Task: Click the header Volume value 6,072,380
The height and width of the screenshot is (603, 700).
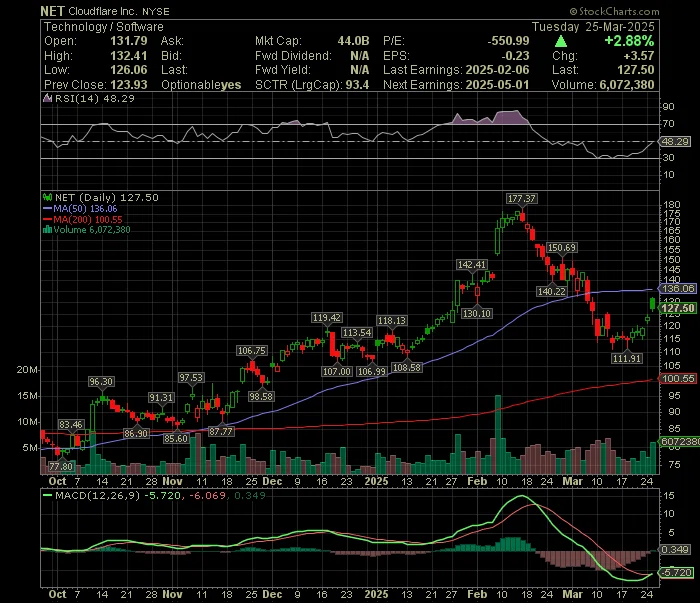Action: click(x=627, y=85)
